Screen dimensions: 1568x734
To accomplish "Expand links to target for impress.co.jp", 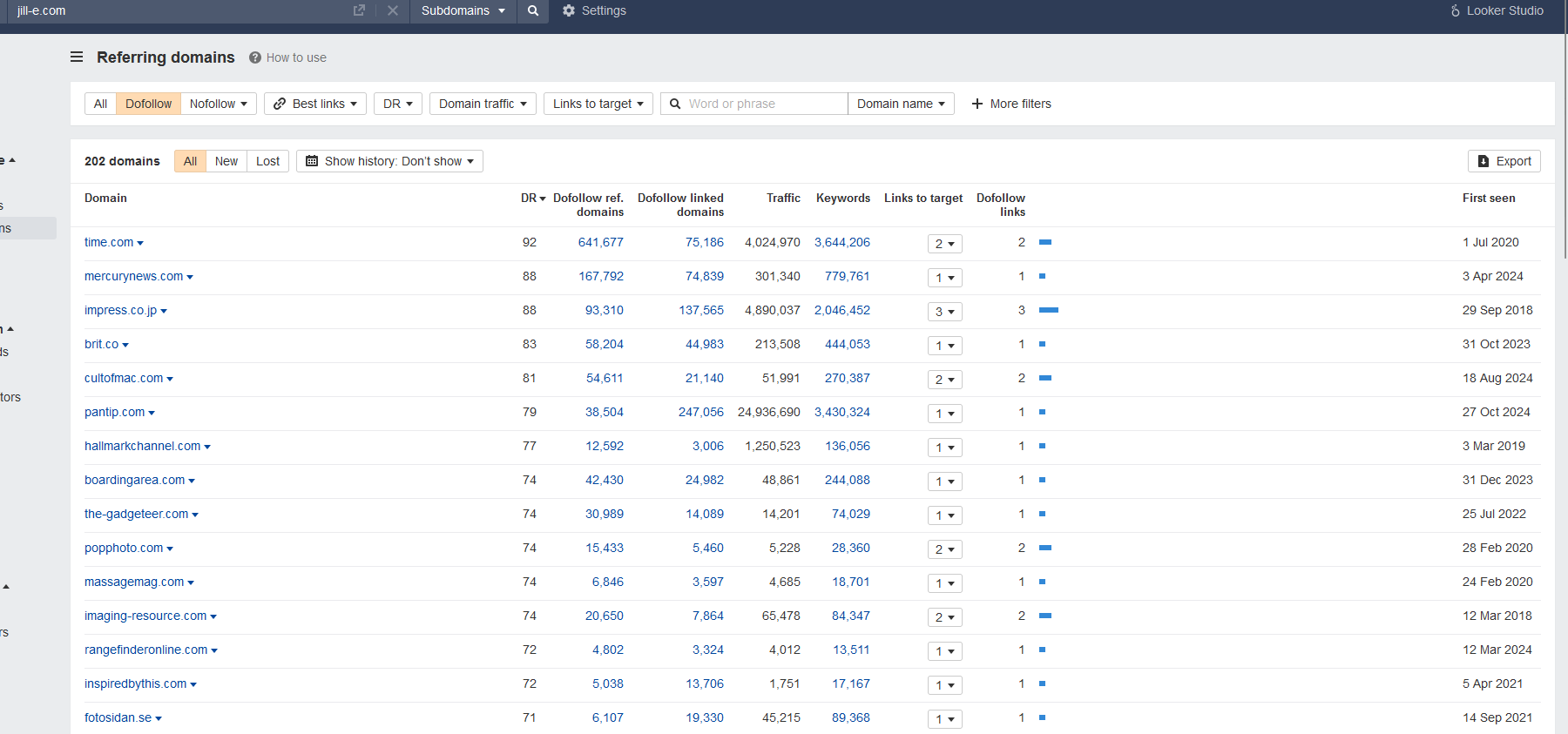I will 944,312.
